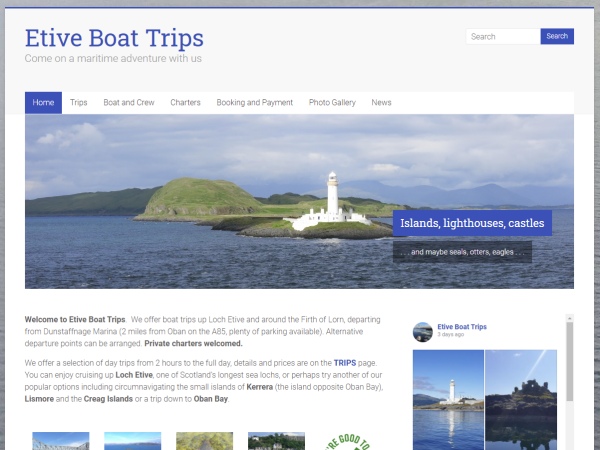Viewport: 600px width, 450px height.
Task: Click the 'and maybe seals, otters, eagles' caption
Action: [x=462, y=252]
